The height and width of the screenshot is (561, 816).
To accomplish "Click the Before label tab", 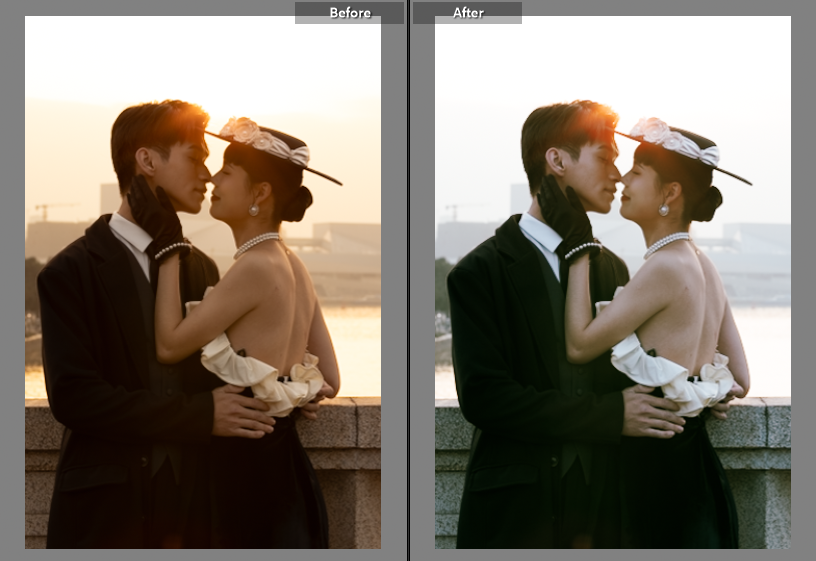I will point(349,13).
